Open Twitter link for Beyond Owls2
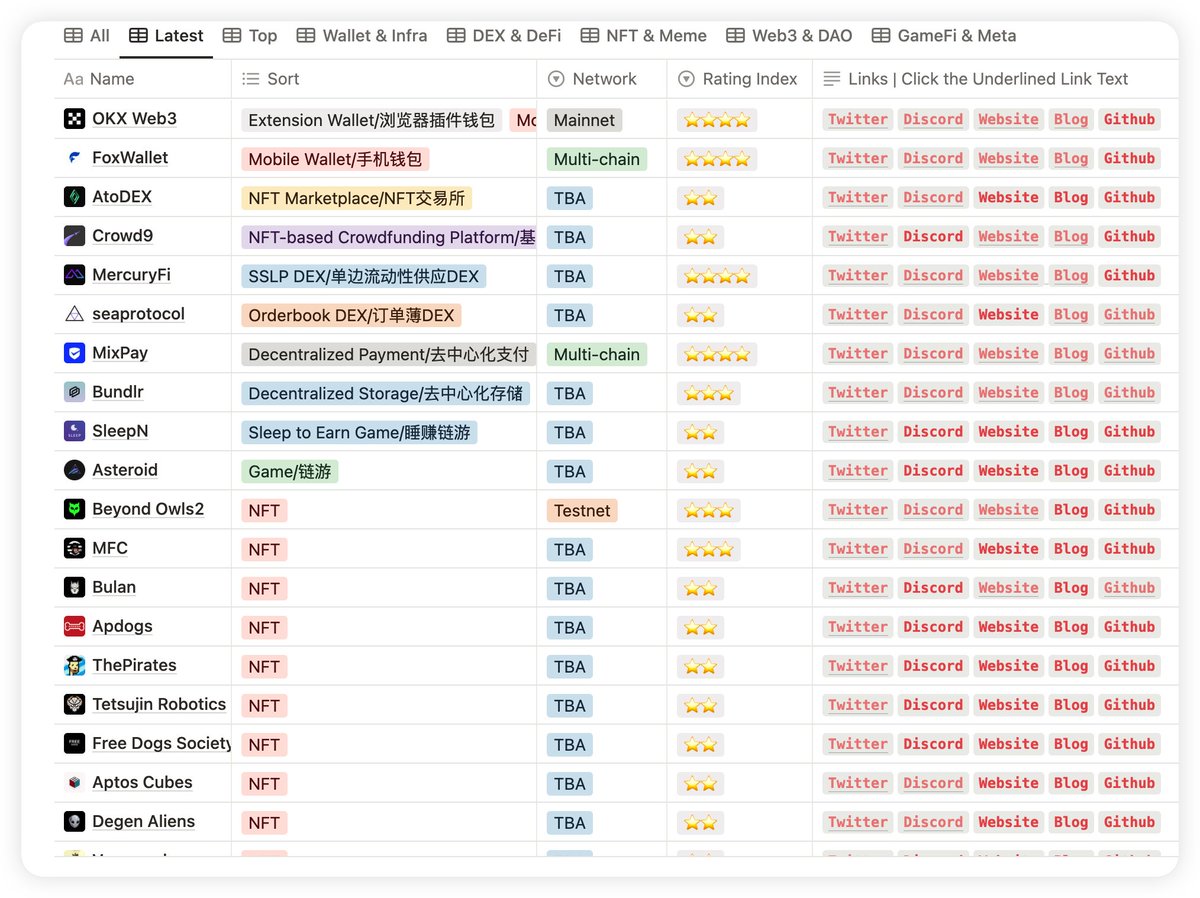 [858, 509]
